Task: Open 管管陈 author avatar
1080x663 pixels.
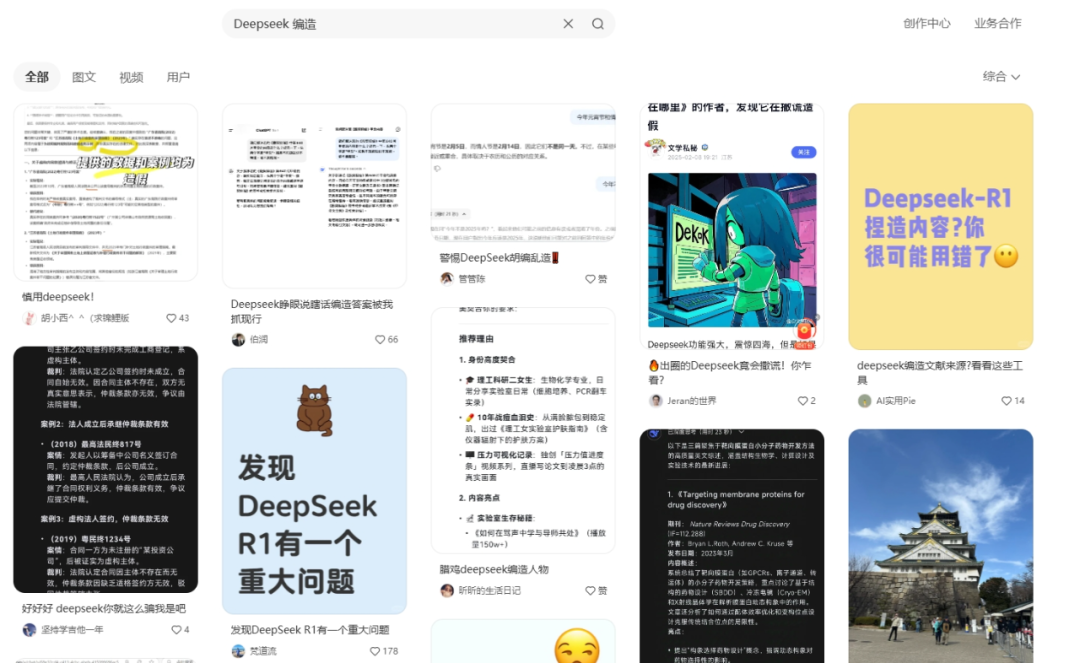Action: coord(447,279)
